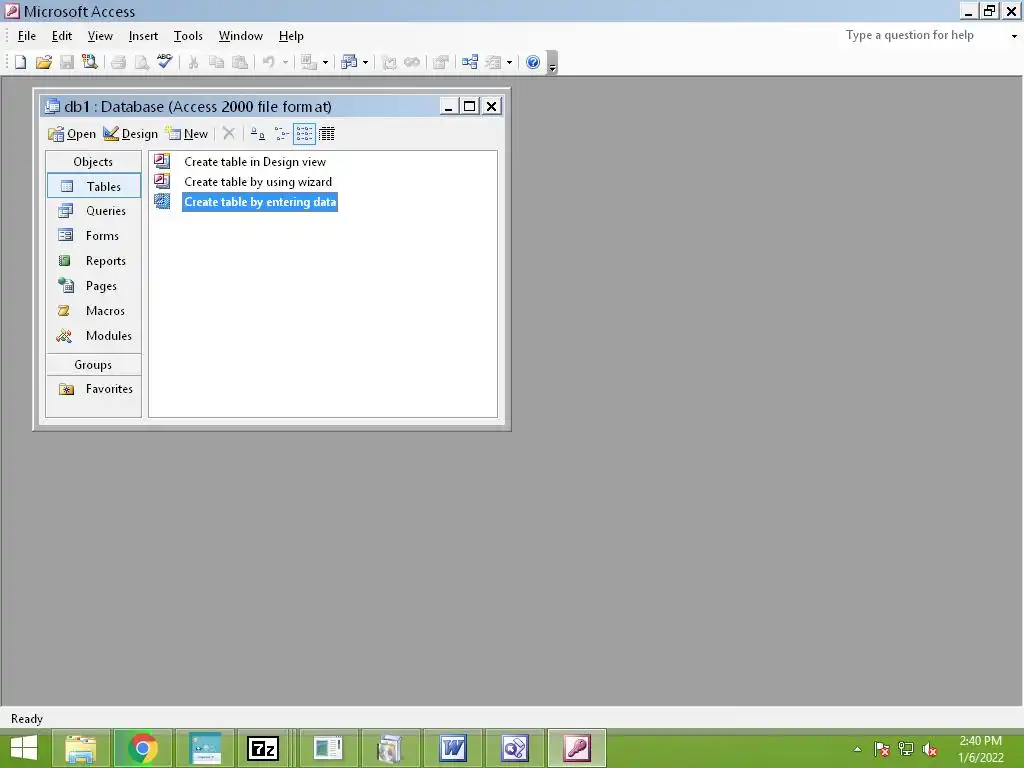
Task: Select Reports in the Objects list
Action: click(94, 261)
